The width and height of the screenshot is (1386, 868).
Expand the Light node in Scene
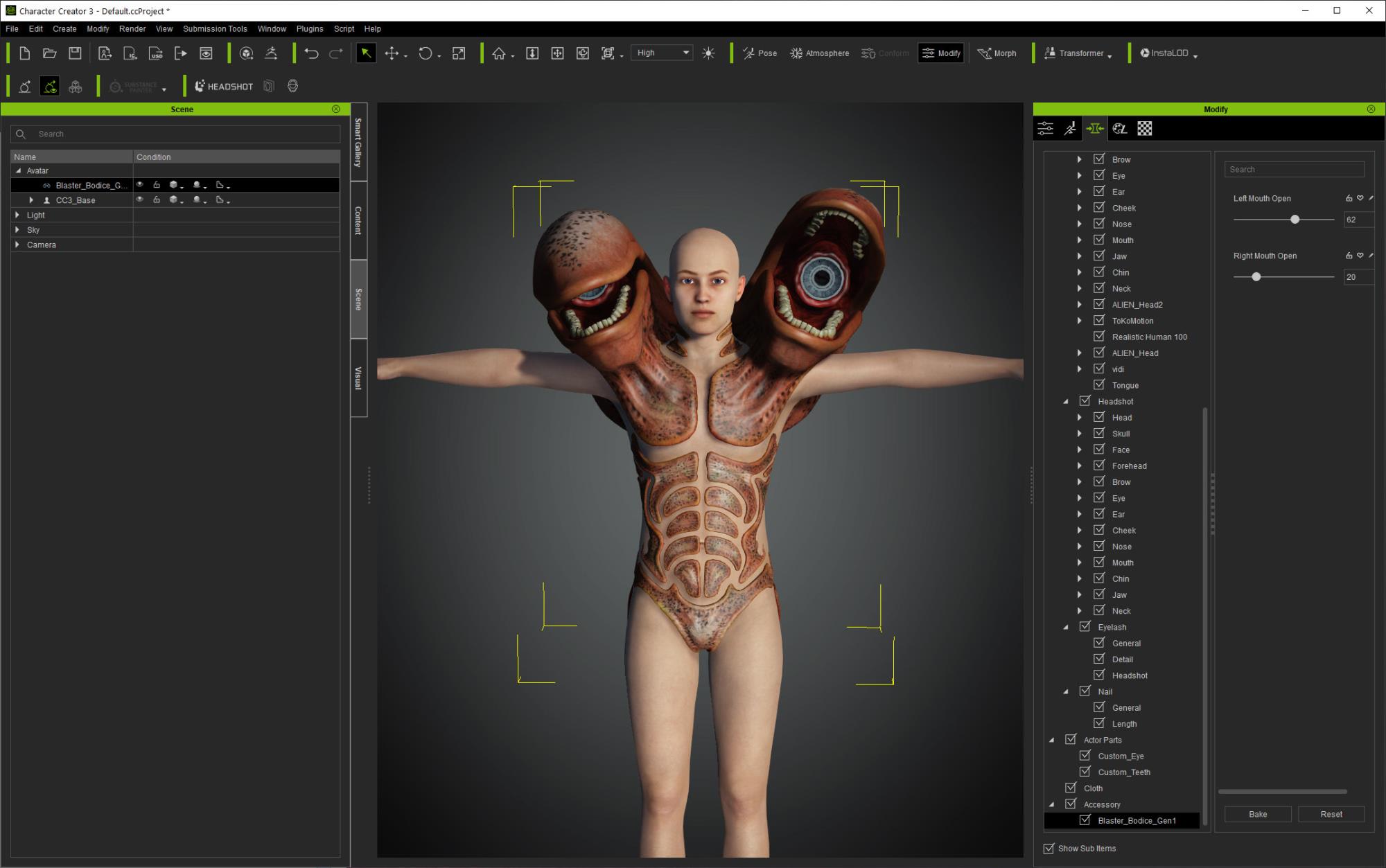(x=18, y=215)
